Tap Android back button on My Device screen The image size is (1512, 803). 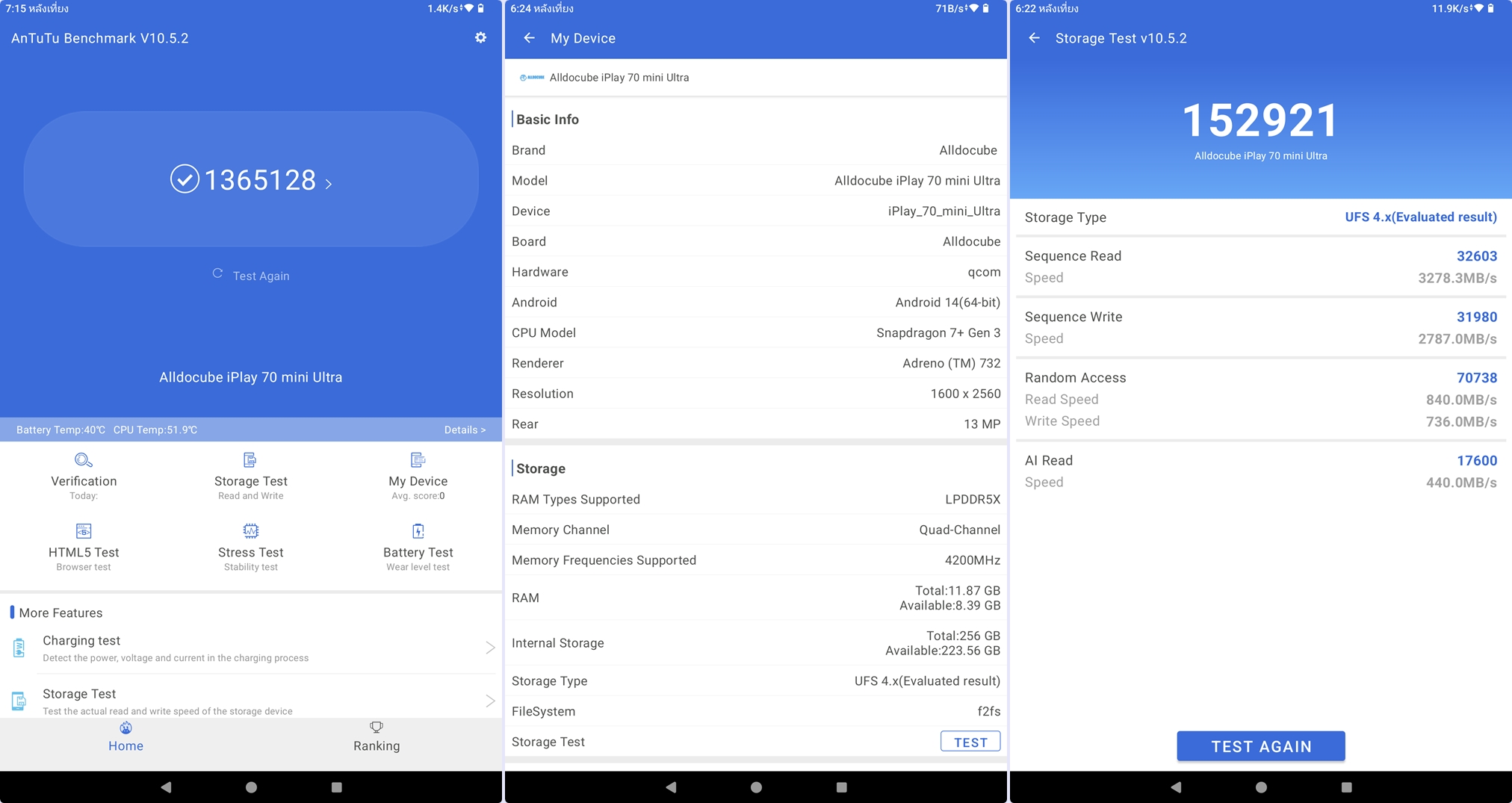671,787
